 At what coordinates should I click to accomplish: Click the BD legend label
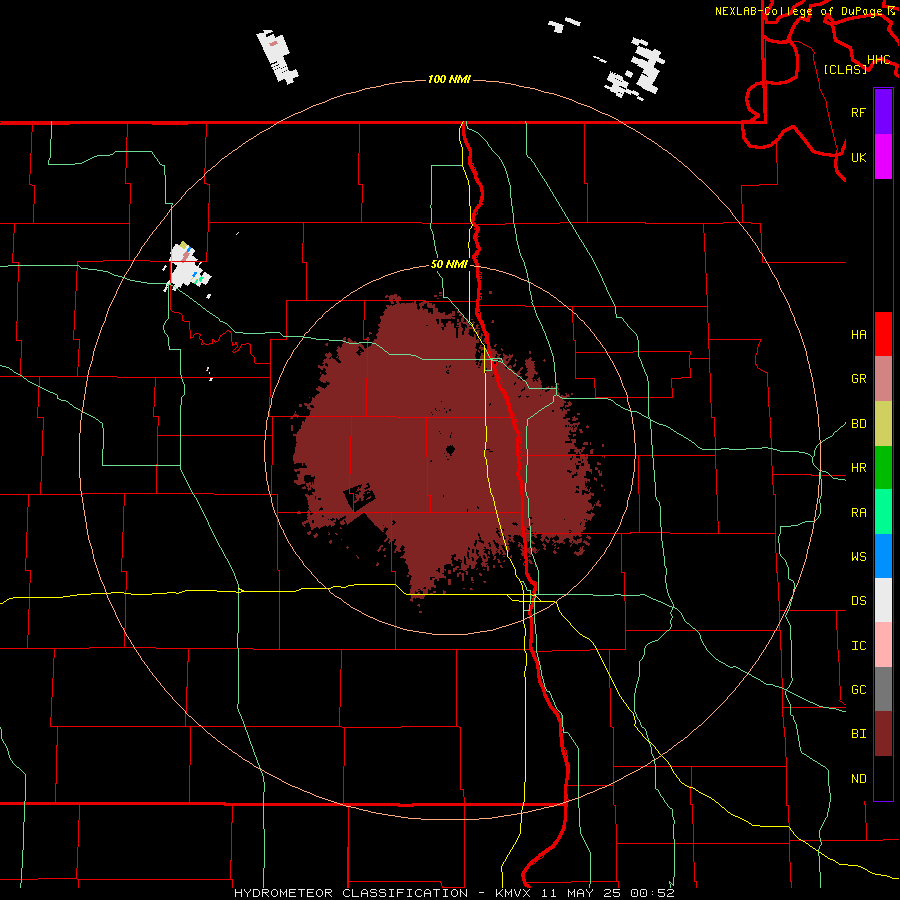859,424
